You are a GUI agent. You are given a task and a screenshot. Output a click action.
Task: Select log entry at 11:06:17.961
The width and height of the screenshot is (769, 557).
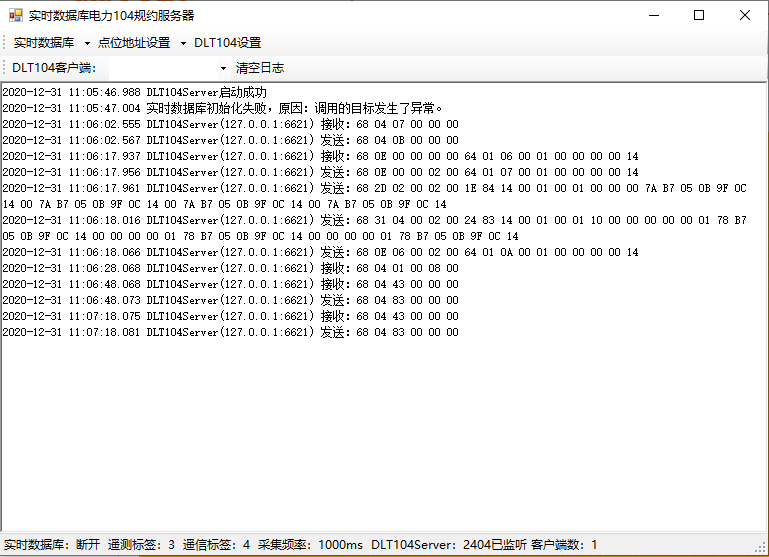coord(375,196)
